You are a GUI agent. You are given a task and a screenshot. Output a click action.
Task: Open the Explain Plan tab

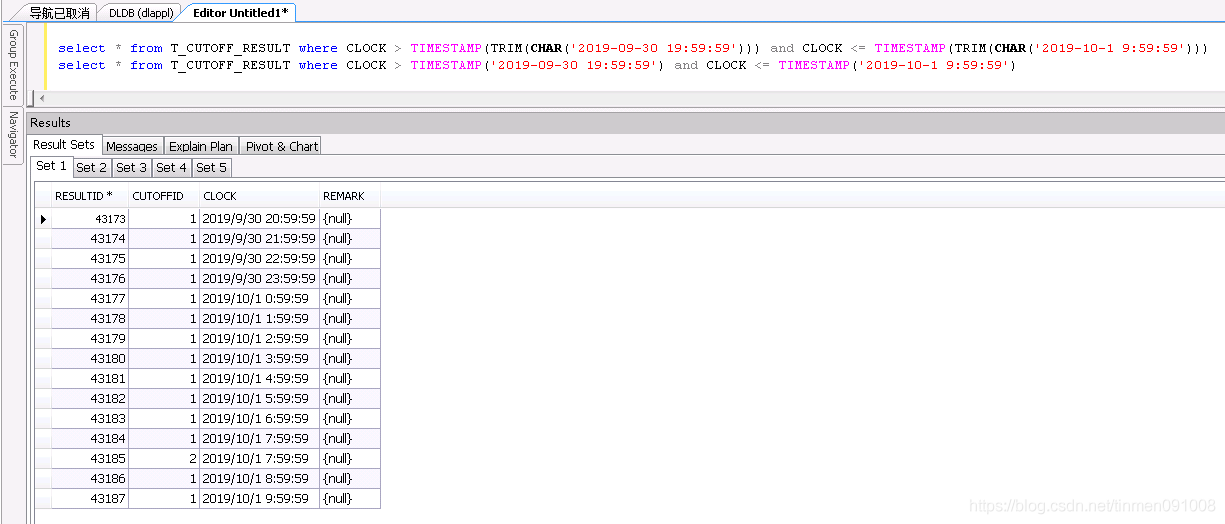[201, 146]
